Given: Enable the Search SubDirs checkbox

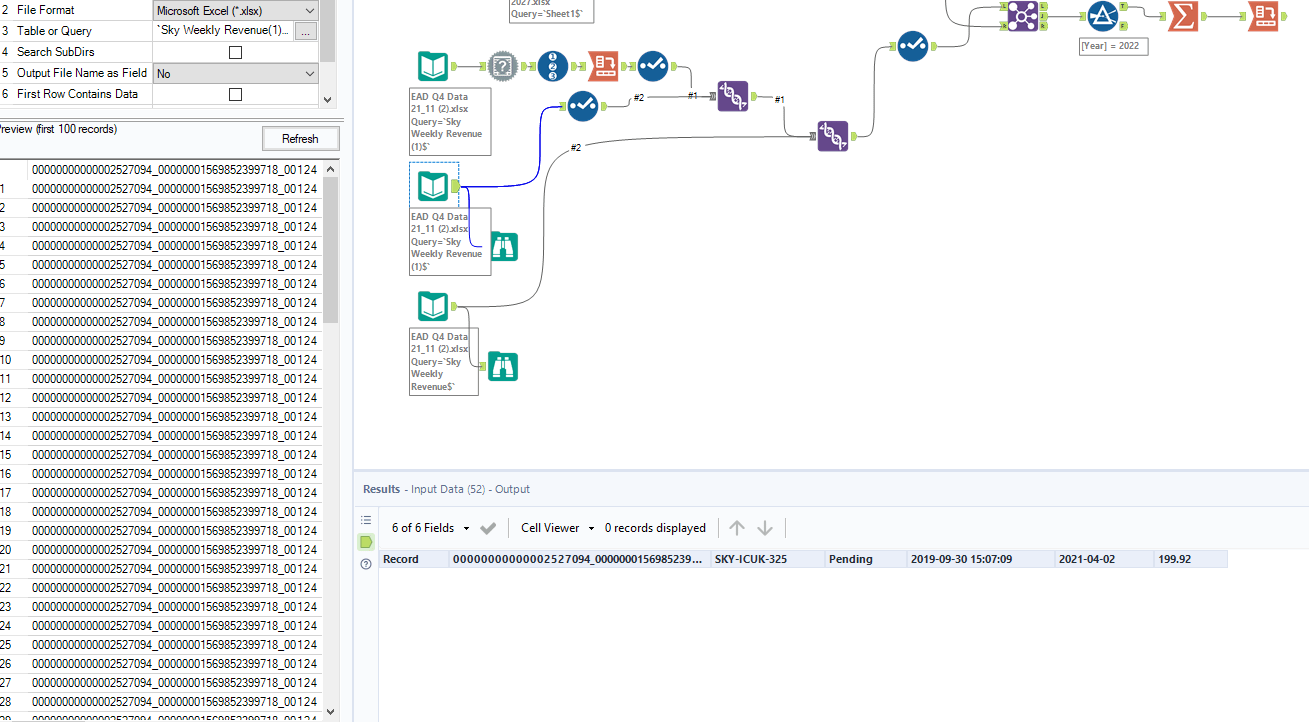Looking at the screenshot, I should point(235,51).
